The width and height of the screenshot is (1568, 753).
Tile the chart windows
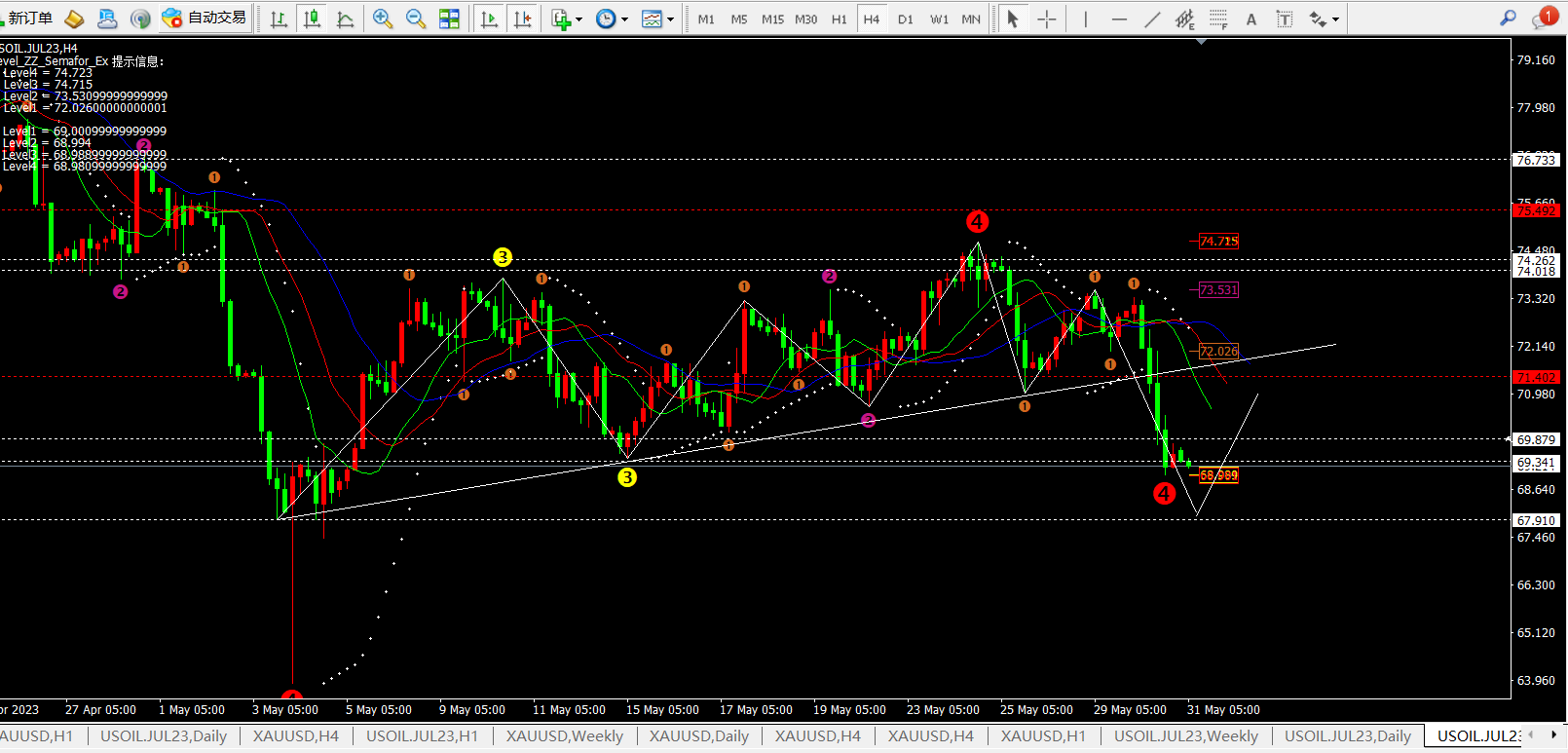(449, 19)
